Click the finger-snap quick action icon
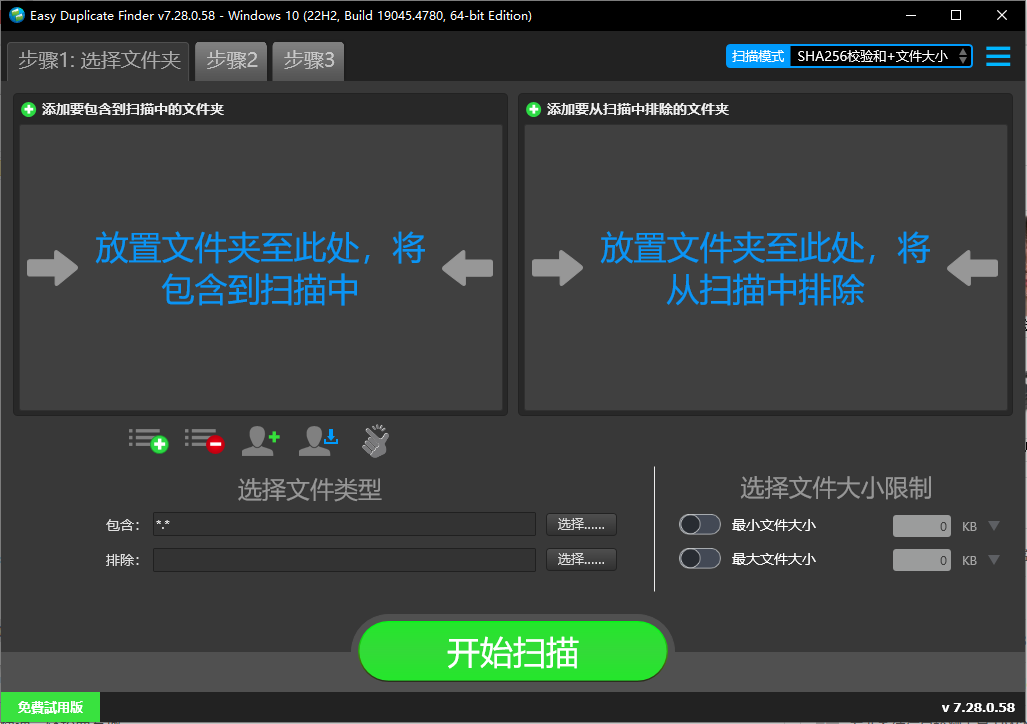Image resolution: width=1027 pixels, height=724 pixels. [375, 439]
